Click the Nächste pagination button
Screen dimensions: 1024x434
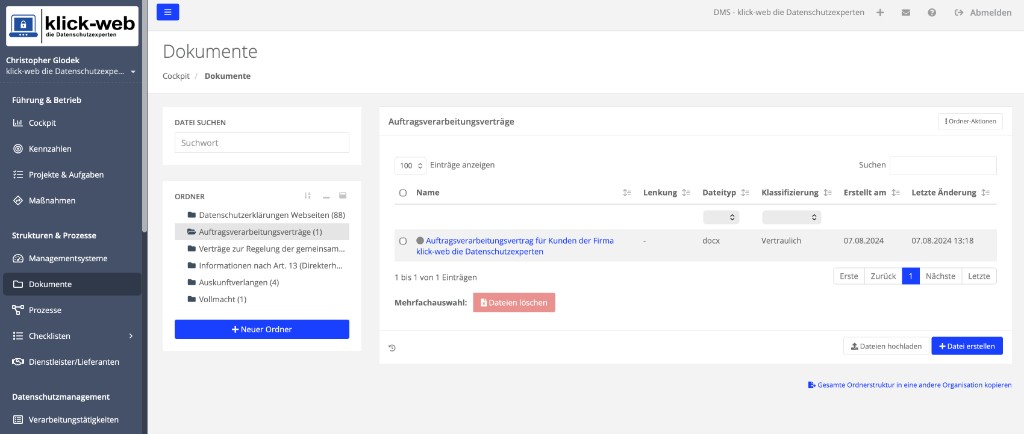940,276
